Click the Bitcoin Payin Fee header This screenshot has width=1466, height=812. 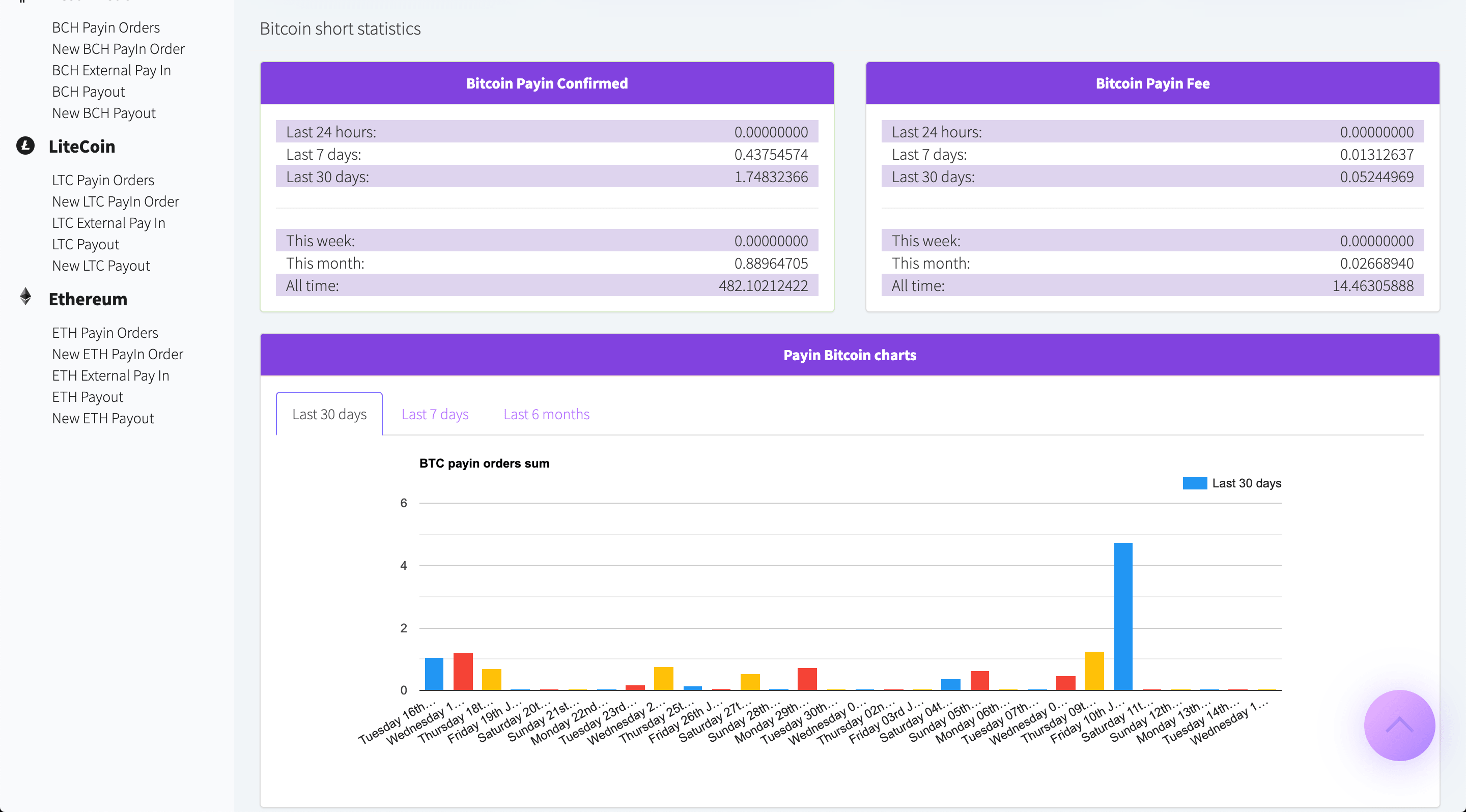pyautogui.click(x=1152, y=83)
